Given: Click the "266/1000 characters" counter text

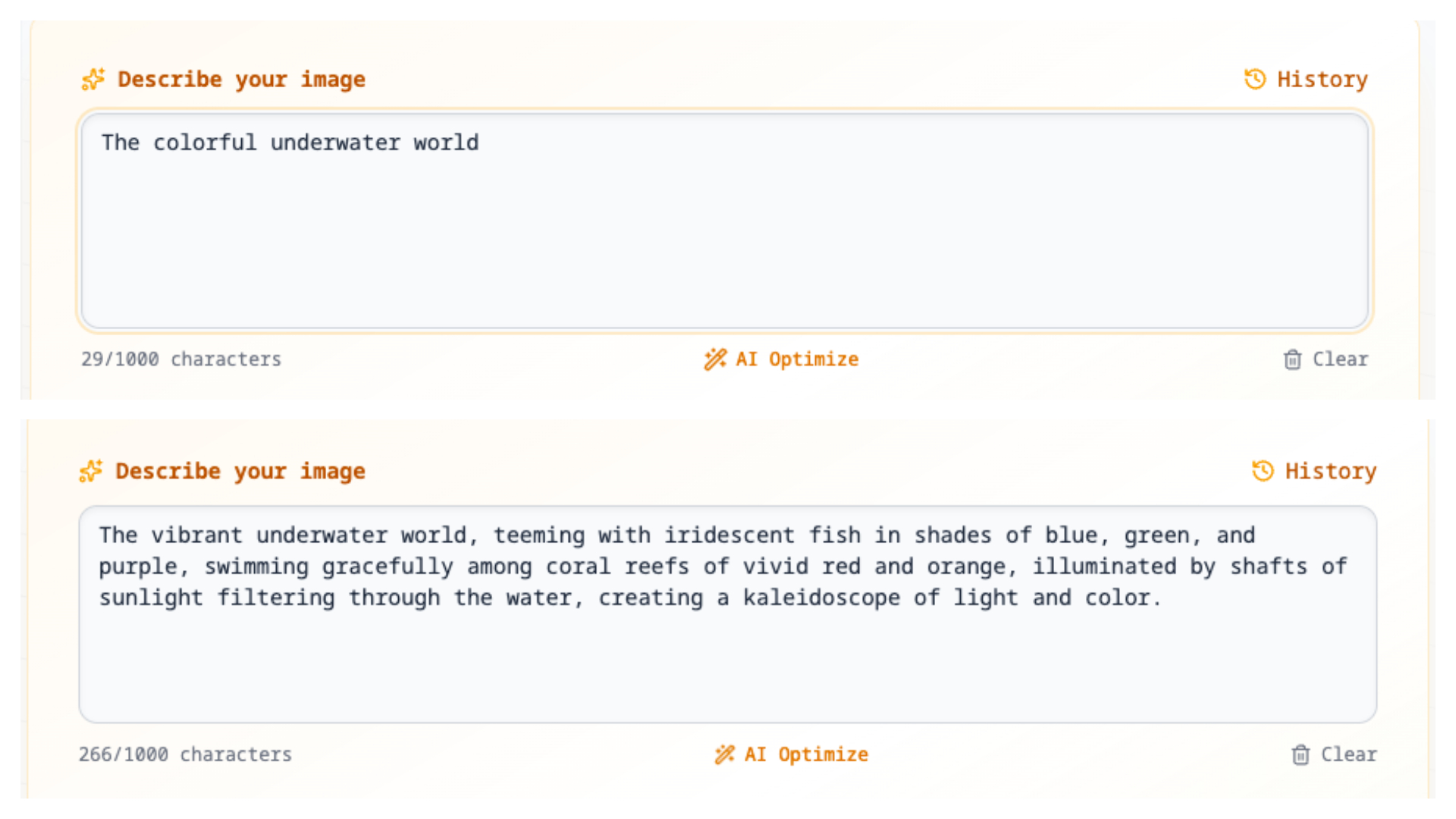Looking at the screenshot, I should click(x=185, y=755).
